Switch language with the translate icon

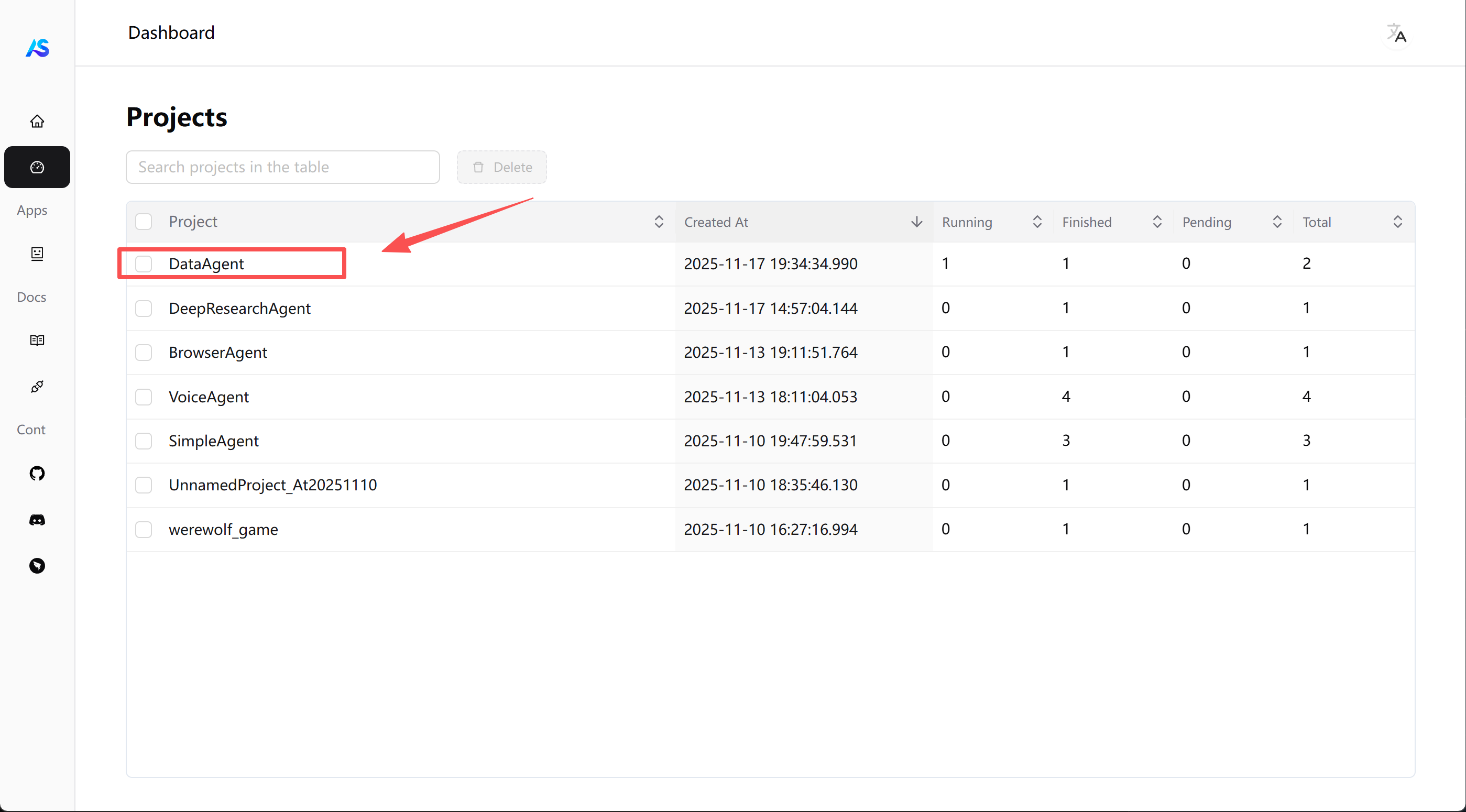[1396, 33]
